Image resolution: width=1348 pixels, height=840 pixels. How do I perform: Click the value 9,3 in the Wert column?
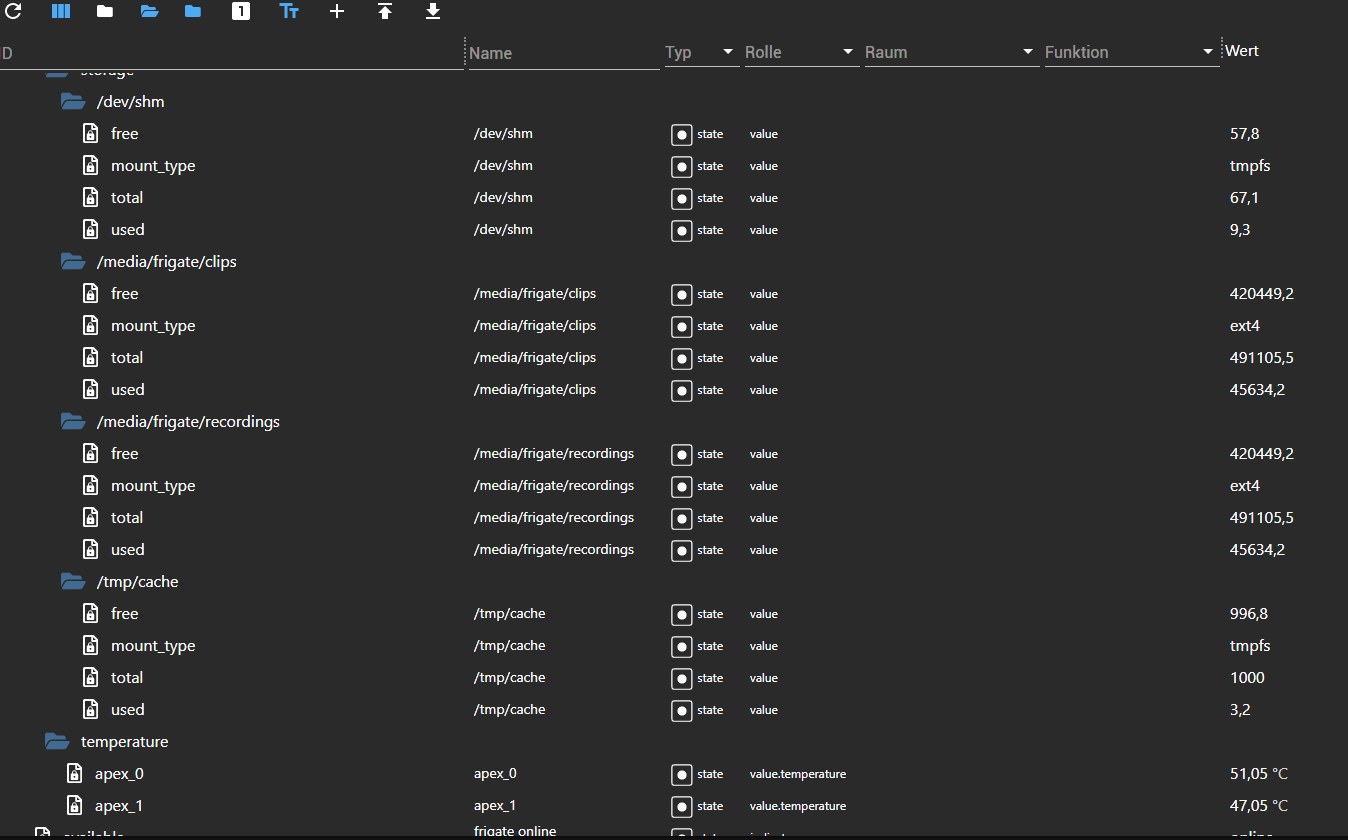[1240, 230]
